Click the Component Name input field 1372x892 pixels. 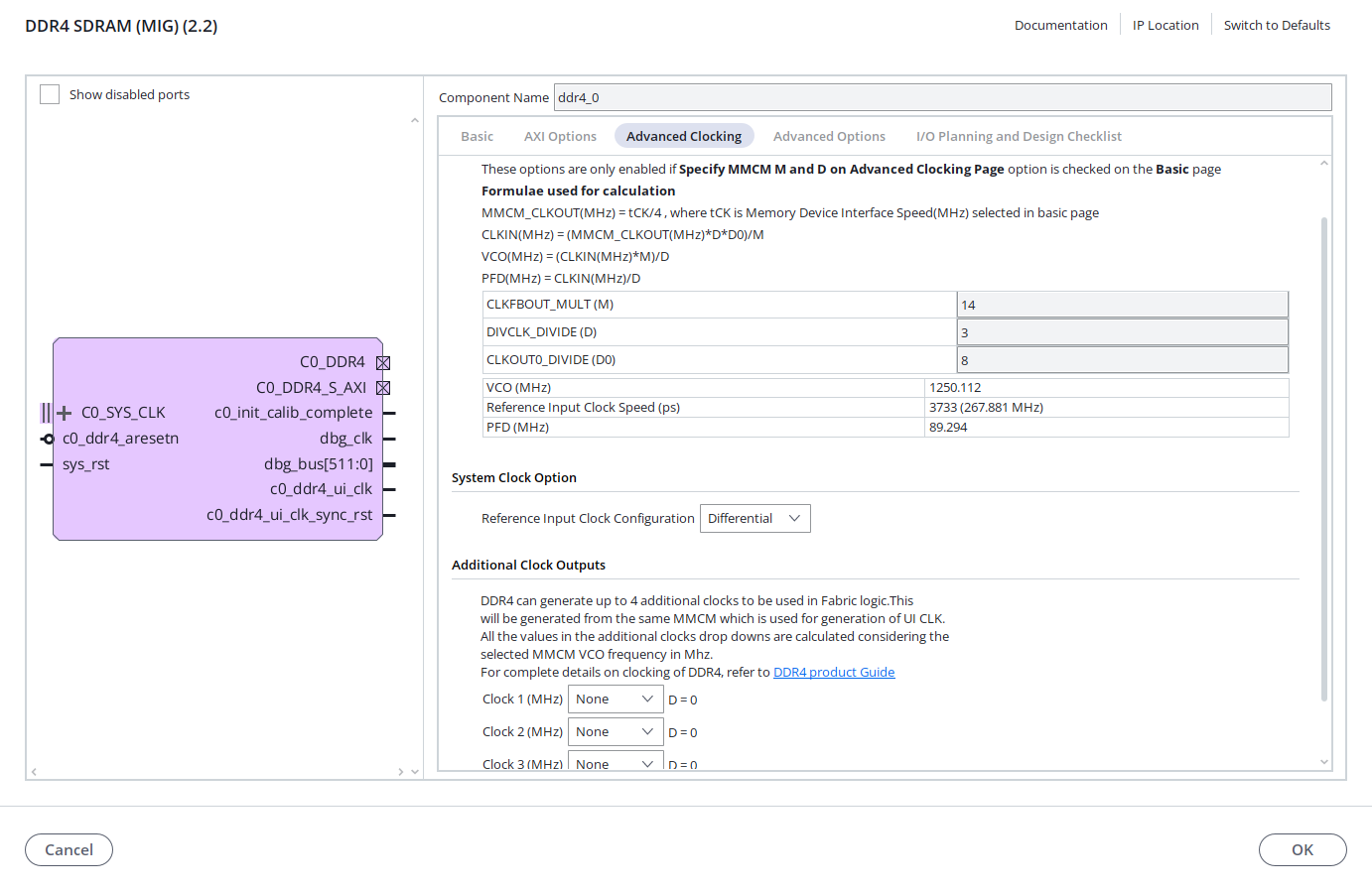tap(942, 97)
